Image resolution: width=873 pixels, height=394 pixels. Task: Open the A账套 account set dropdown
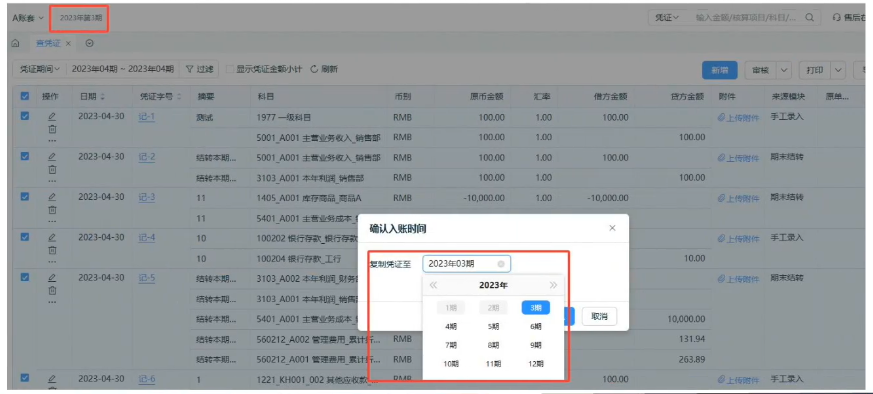pos(28,18)
